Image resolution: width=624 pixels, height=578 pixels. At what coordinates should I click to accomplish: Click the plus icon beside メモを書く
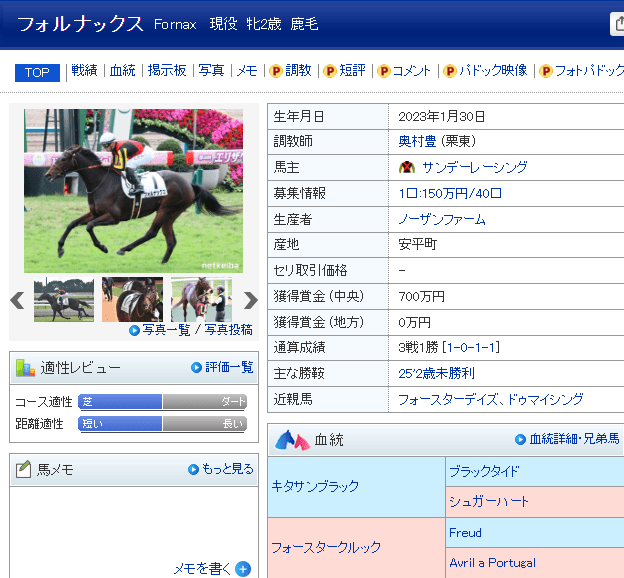pos(243,569)
